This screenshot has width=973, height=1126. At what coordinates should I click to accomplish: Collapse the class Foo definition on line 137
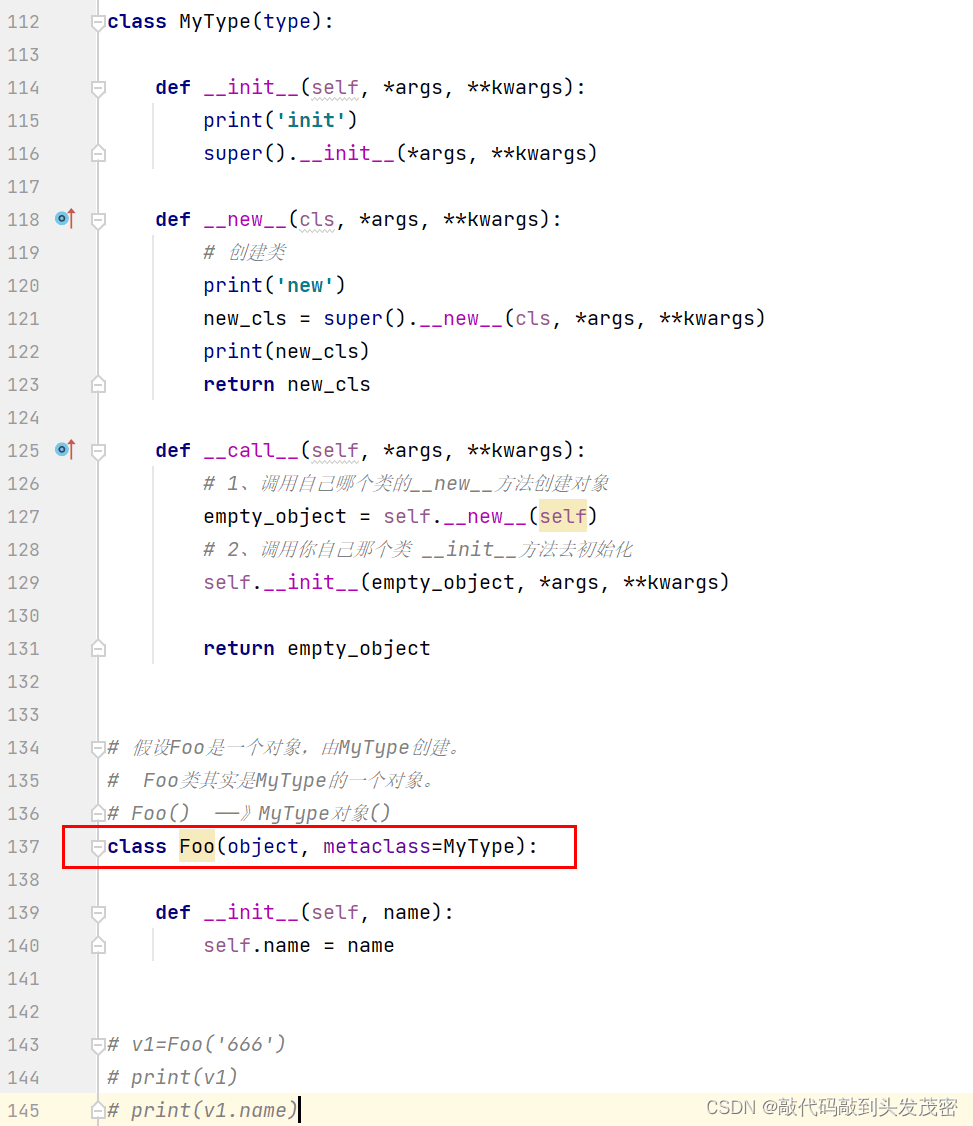(x=98, y=847)
